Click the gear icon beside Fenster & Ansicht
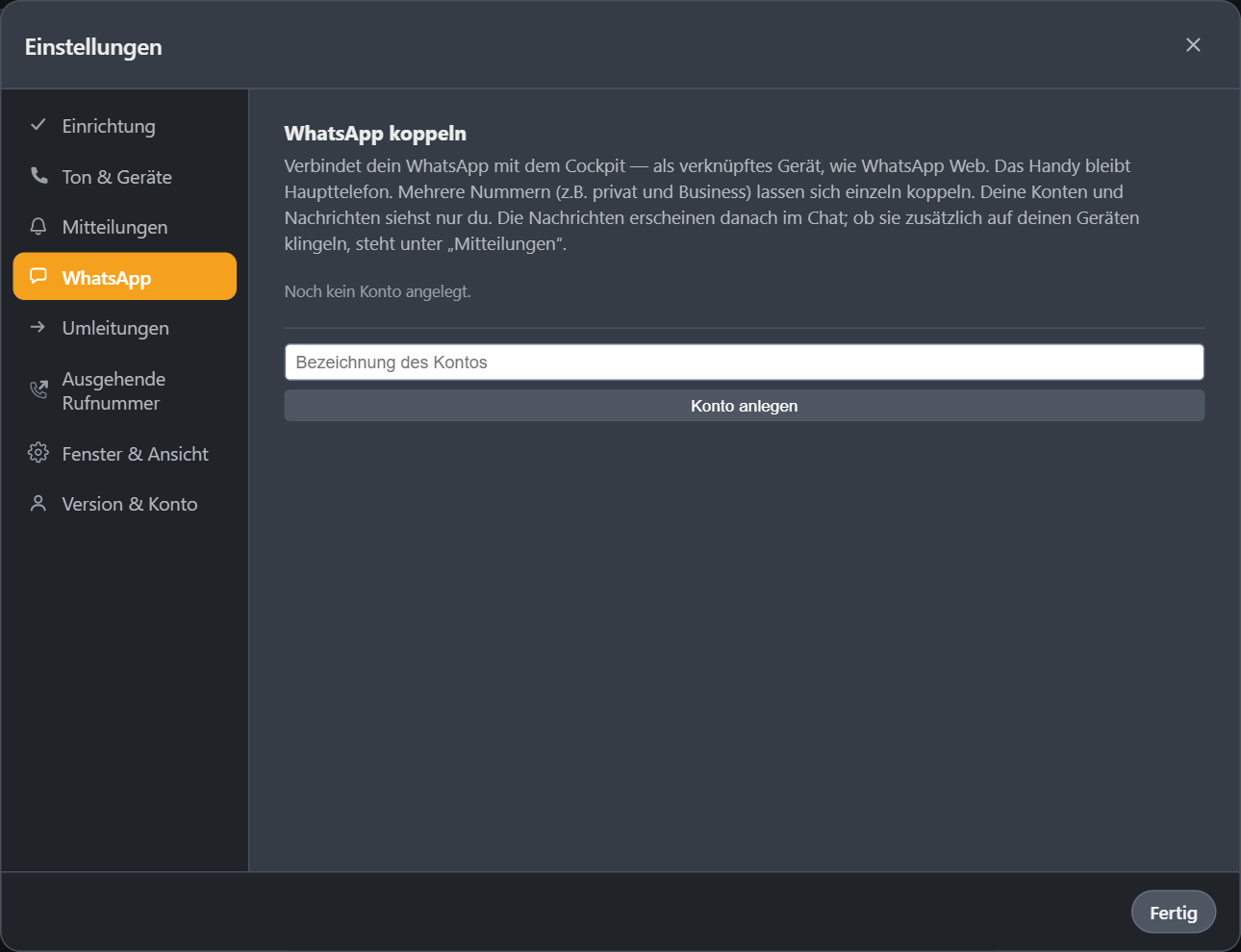This screenshot has height=952, width=1241. pyautogui.click(x=38, y=453)
